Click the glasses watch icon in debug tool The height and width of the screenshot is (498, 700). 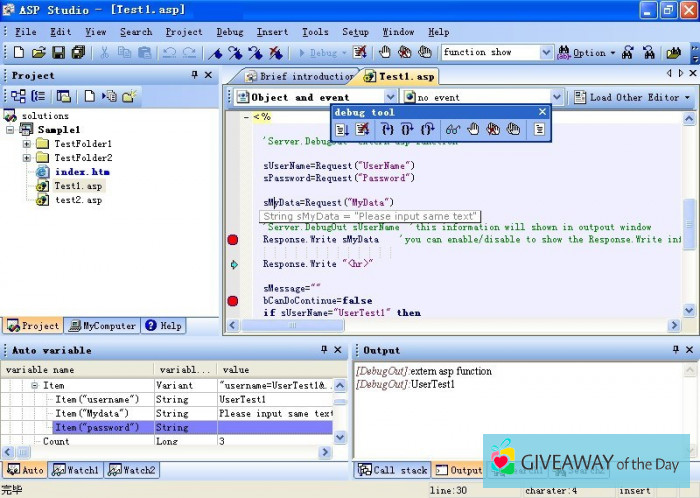[453, 129]
